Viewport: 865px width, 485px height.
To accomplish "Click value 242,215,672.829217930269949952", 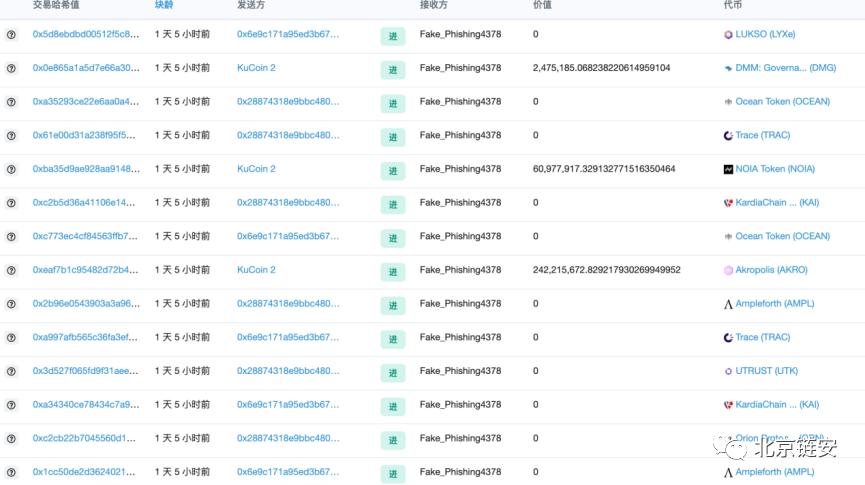I will pos(606,270).
